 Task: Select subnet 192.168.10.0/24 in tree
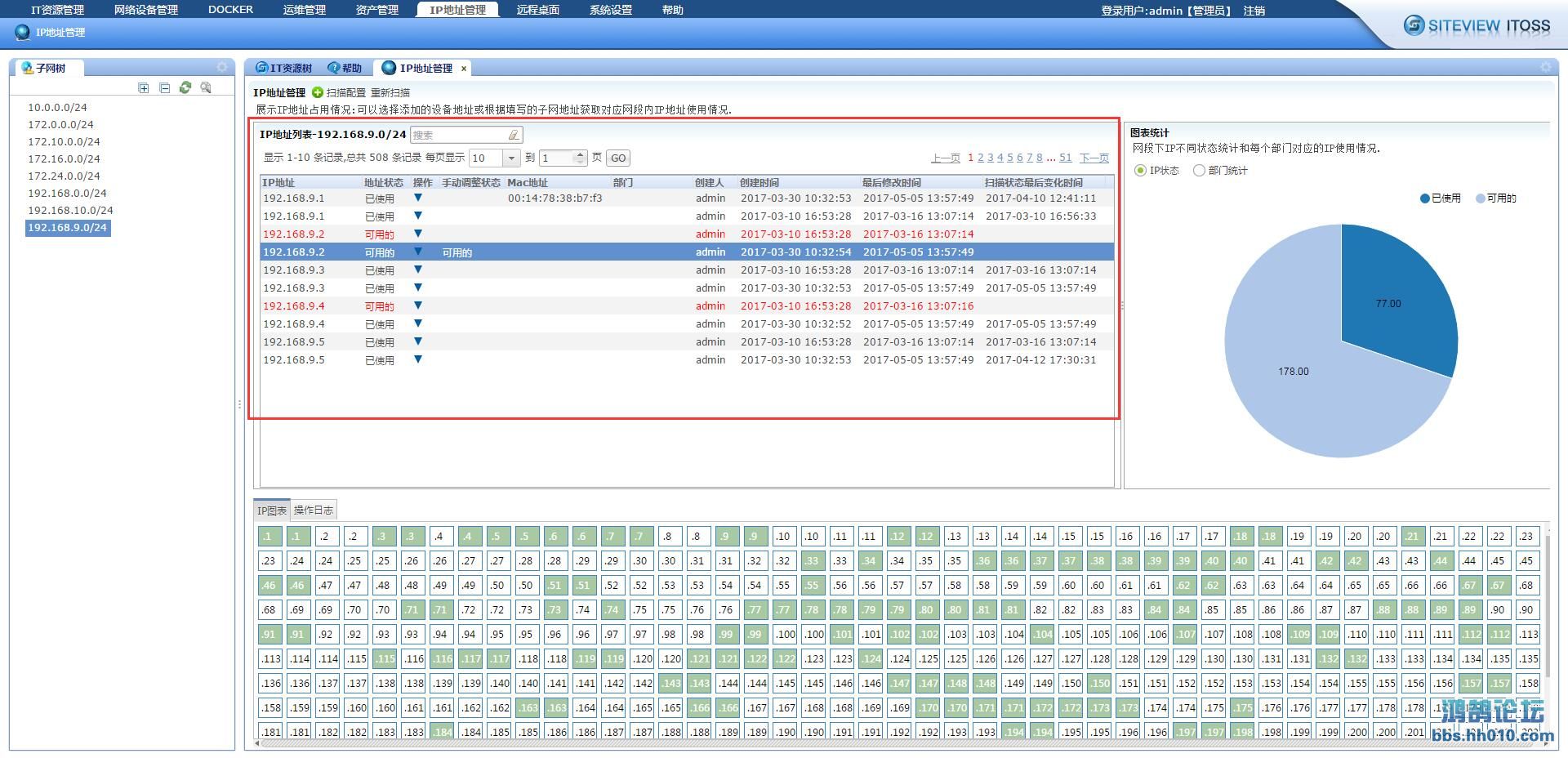click(x=70, y=210)
